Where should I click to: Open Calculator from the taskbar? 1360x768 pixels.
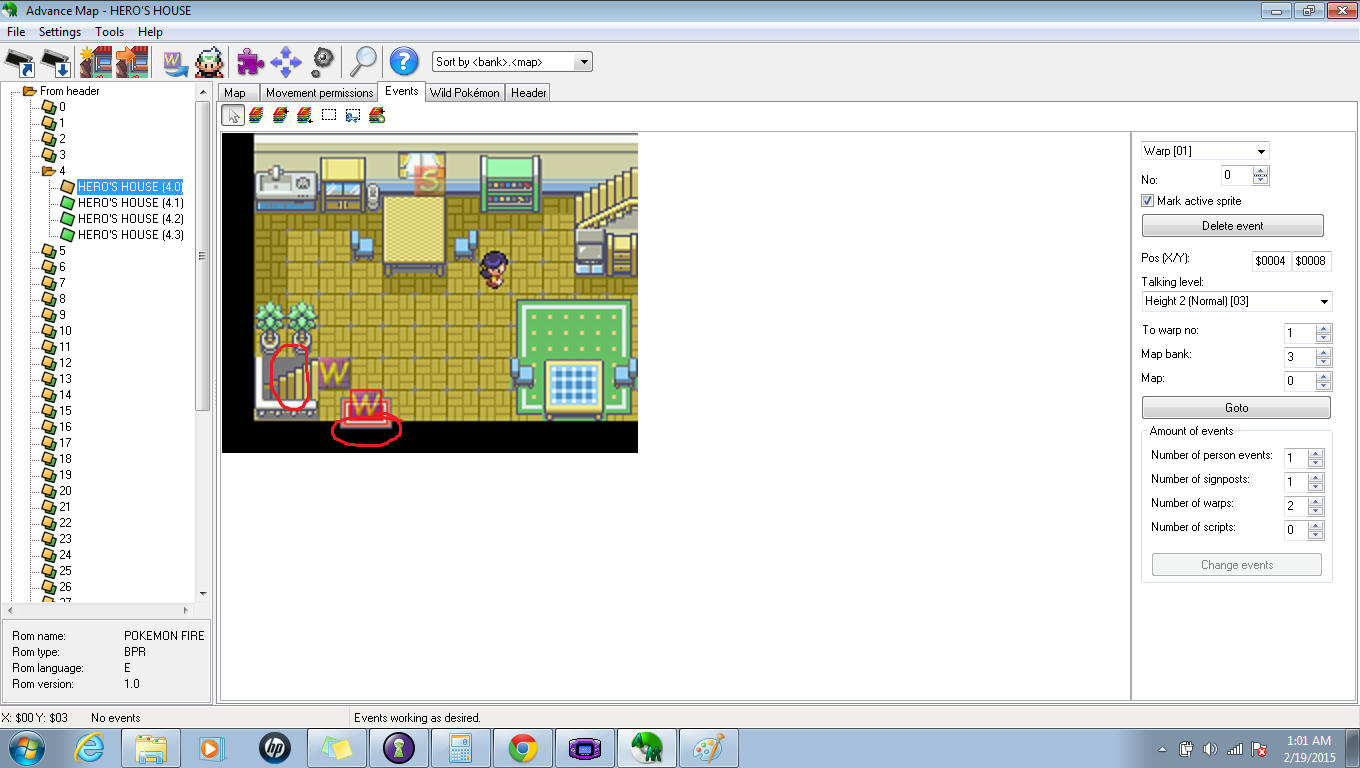pos(461,748)
